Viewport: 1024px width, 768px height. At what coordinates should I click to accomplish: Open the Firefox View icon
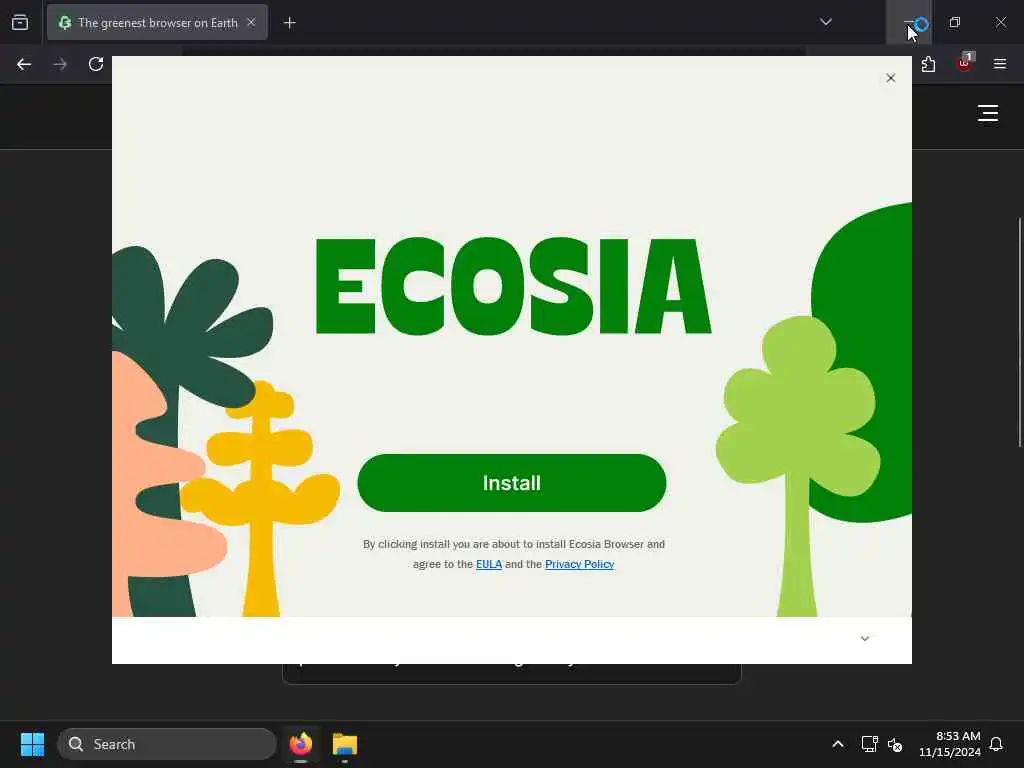[20, 22]
